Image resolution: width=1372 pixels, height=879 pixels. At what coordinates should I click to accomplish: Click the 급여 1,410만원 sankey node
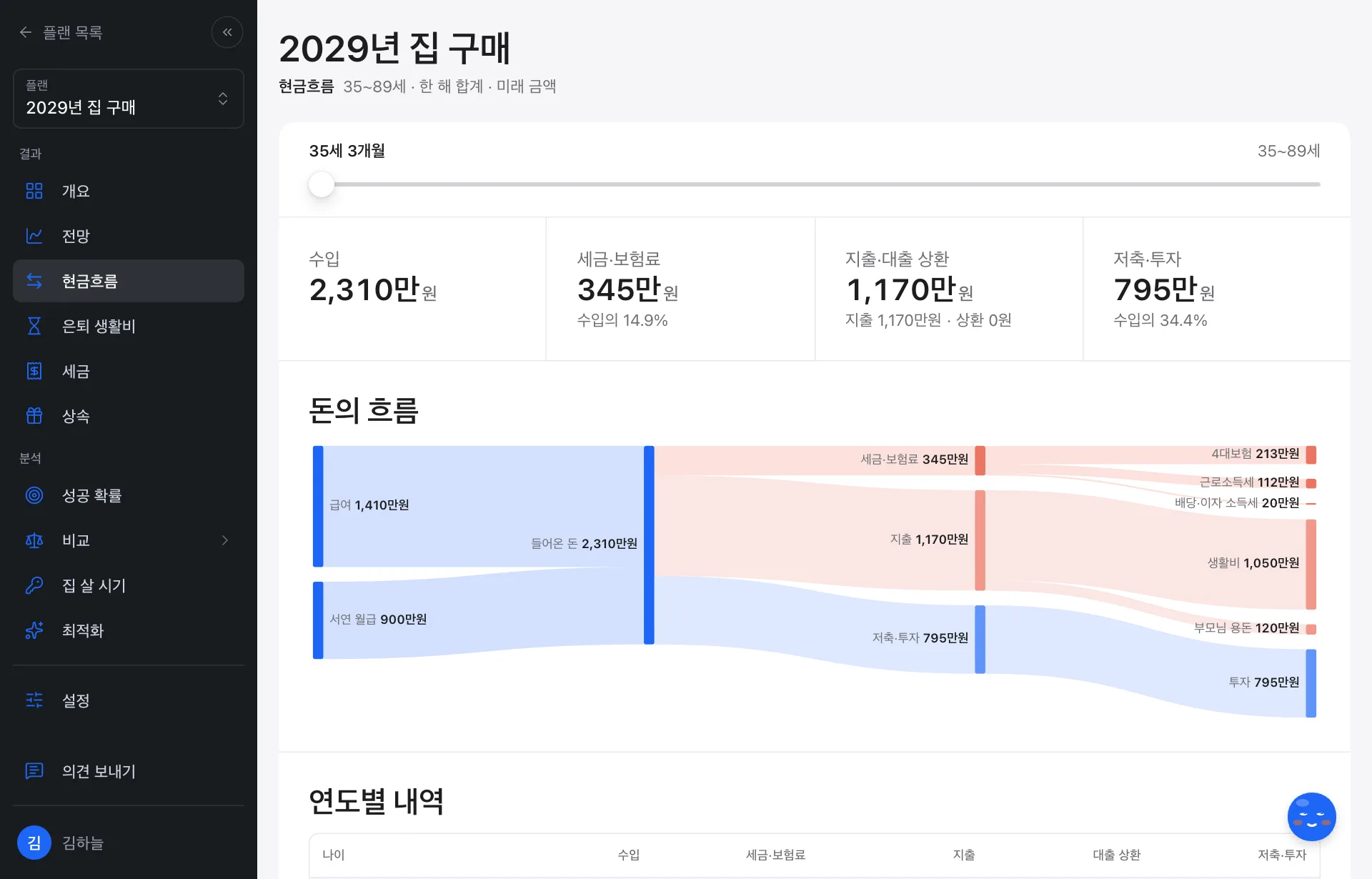[318, 506]
